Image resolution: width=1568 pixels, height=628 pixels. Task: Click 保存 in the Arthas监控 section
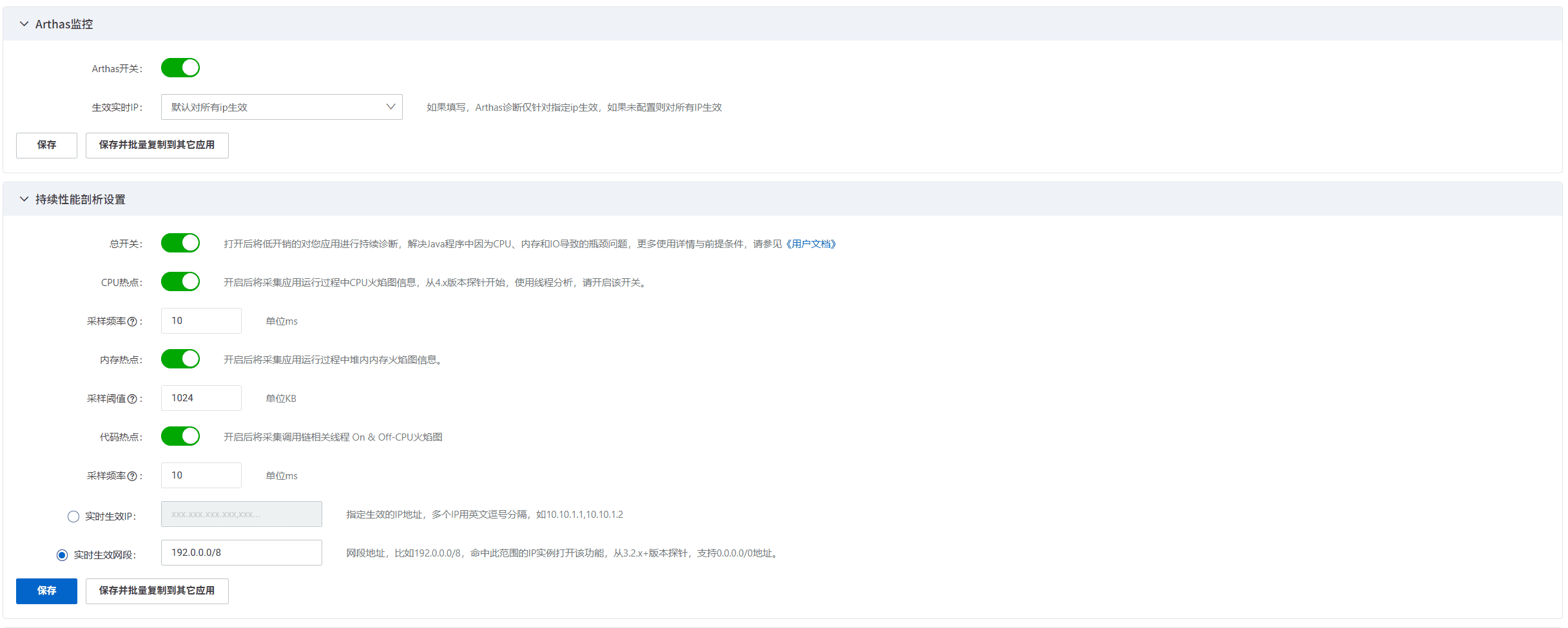coord(46,145)
